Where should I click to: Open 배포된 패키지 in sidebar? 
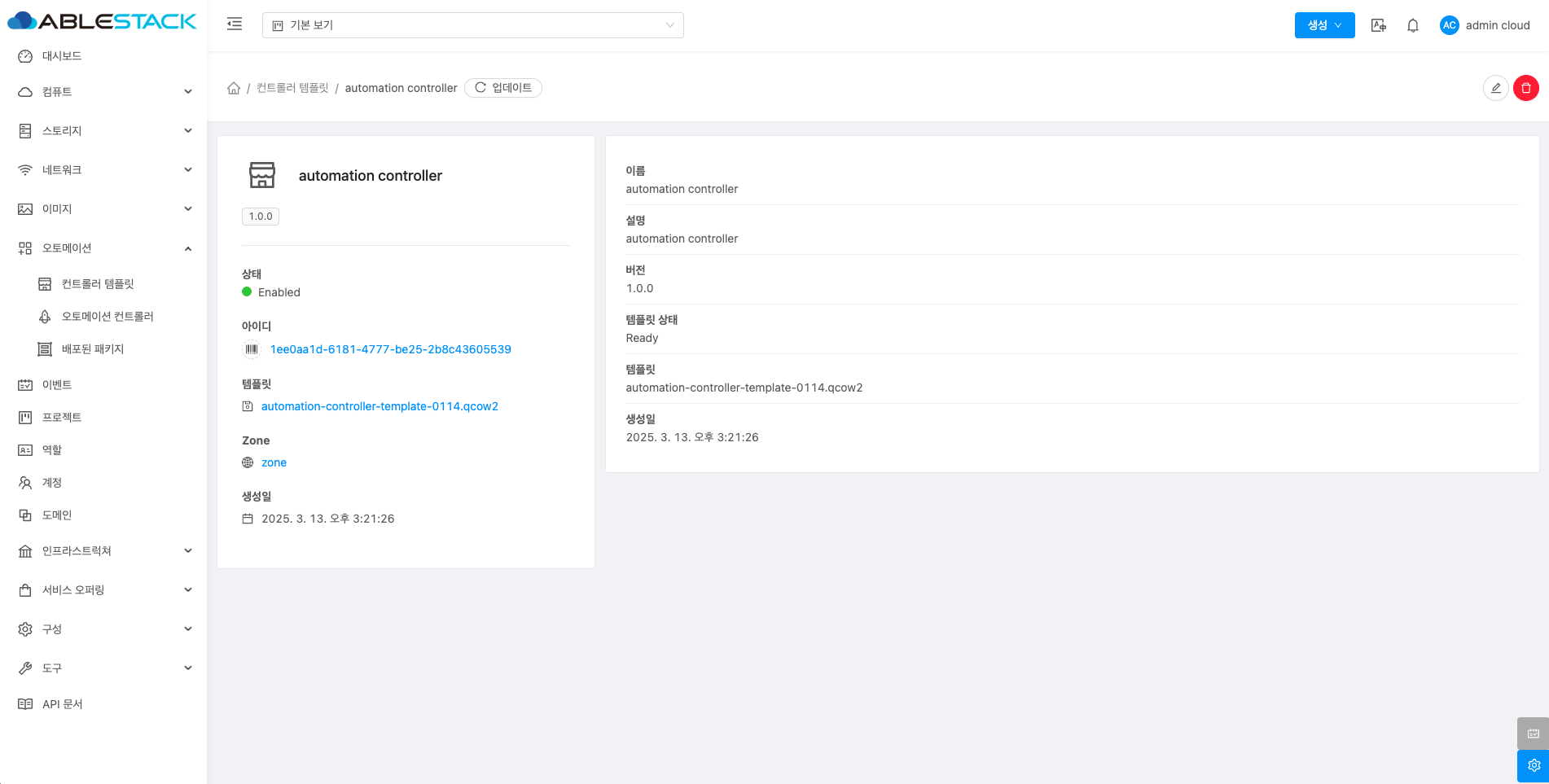[x=103, y=349]
